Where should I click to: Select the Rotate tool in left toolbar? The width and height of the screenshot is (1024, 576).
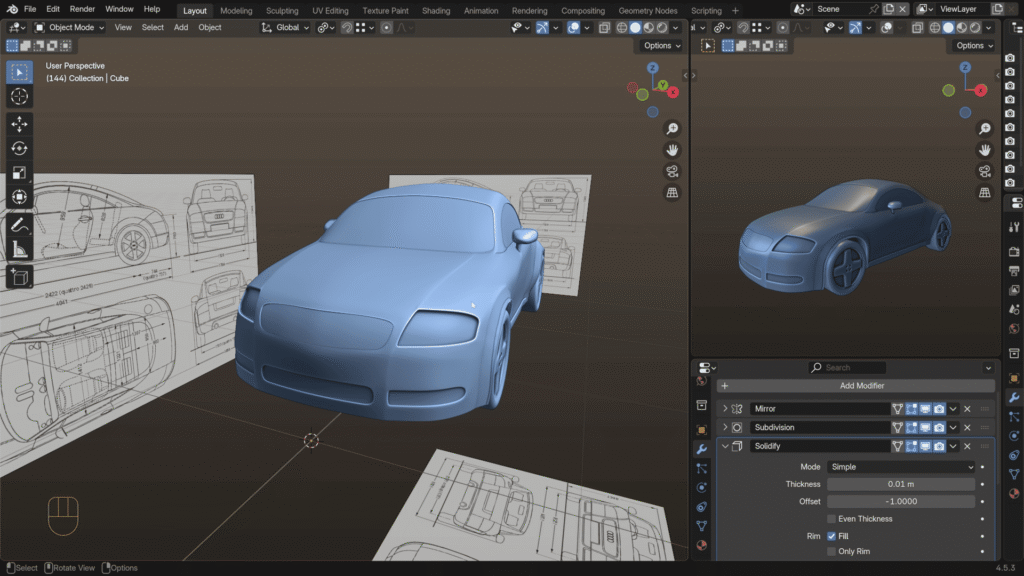(19, 148)
